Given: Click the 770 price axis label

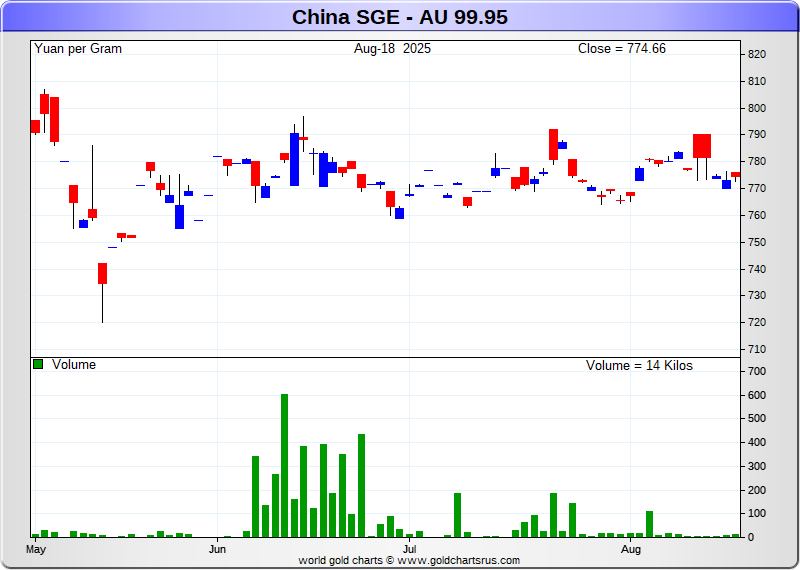Looking at the screenshot, I should pyautogui.click(x=757, y=189).
